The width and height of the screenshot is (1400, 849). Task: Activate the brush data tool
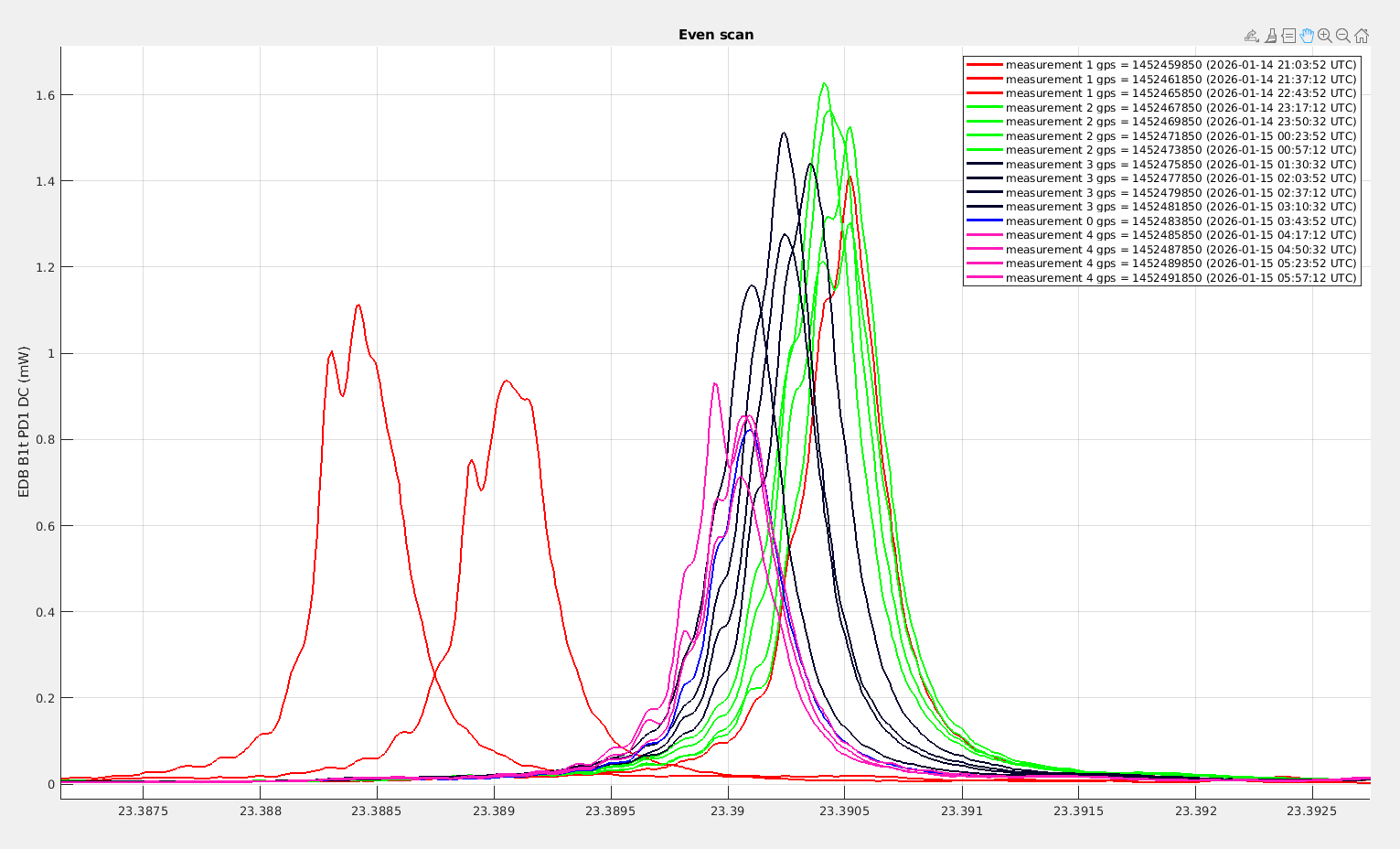click(x=1270, y=36)
